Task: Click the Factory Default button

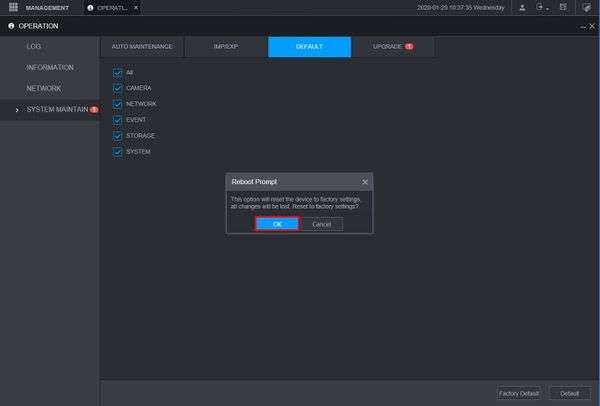Action: 518,393
